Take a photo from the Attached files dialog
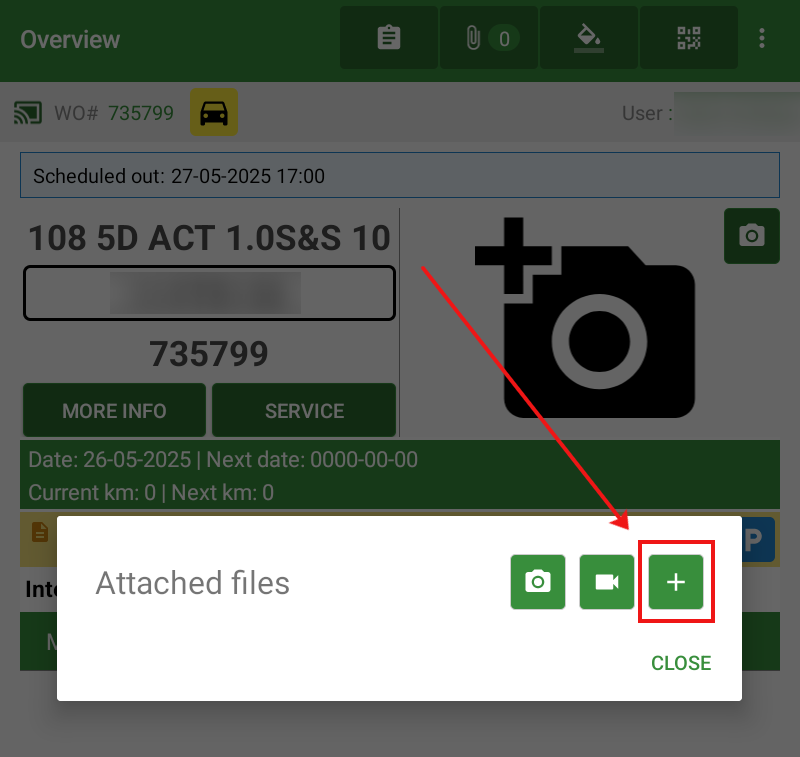This screenshot has height=757, width=800. point(538,582)
